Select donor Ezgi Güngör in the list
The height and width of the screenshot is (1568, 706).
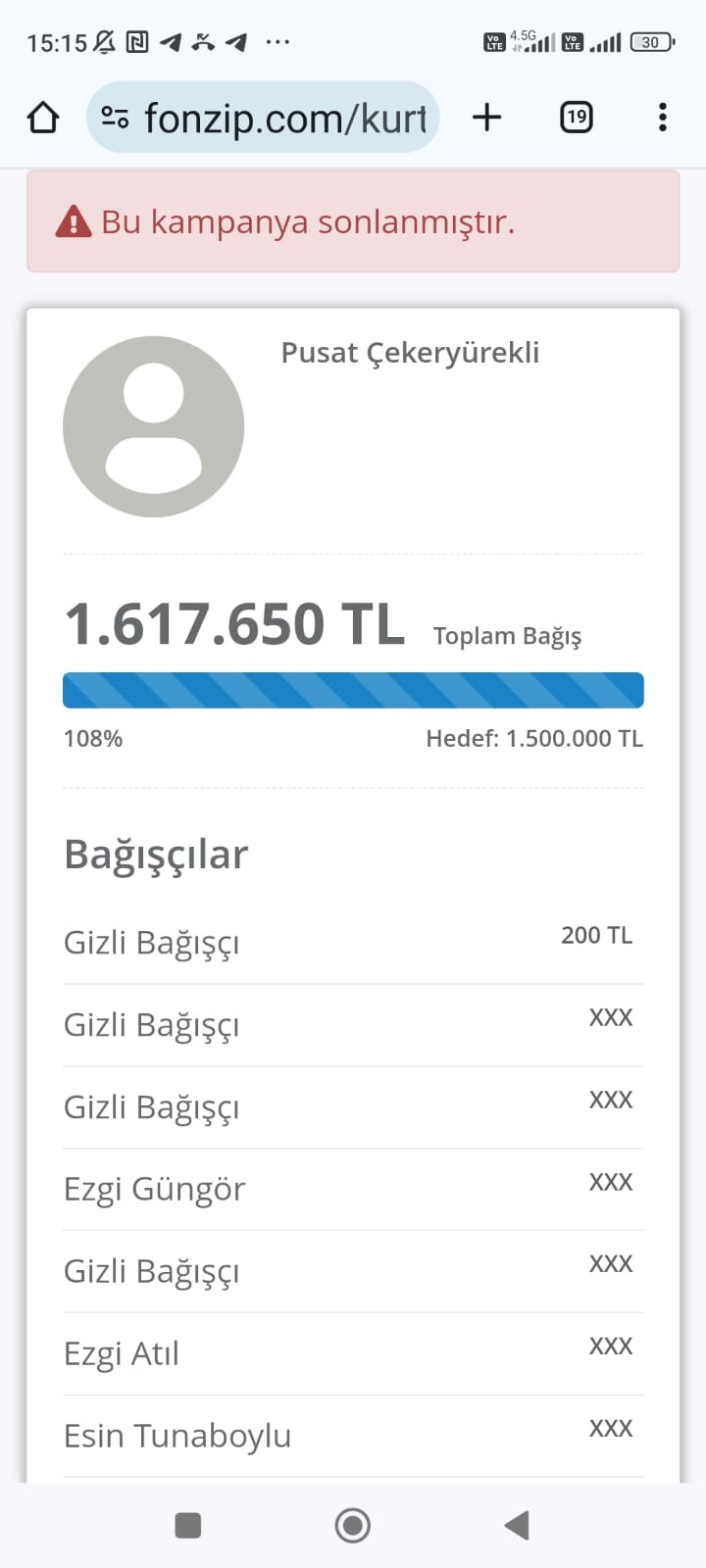pos(154,1189)
